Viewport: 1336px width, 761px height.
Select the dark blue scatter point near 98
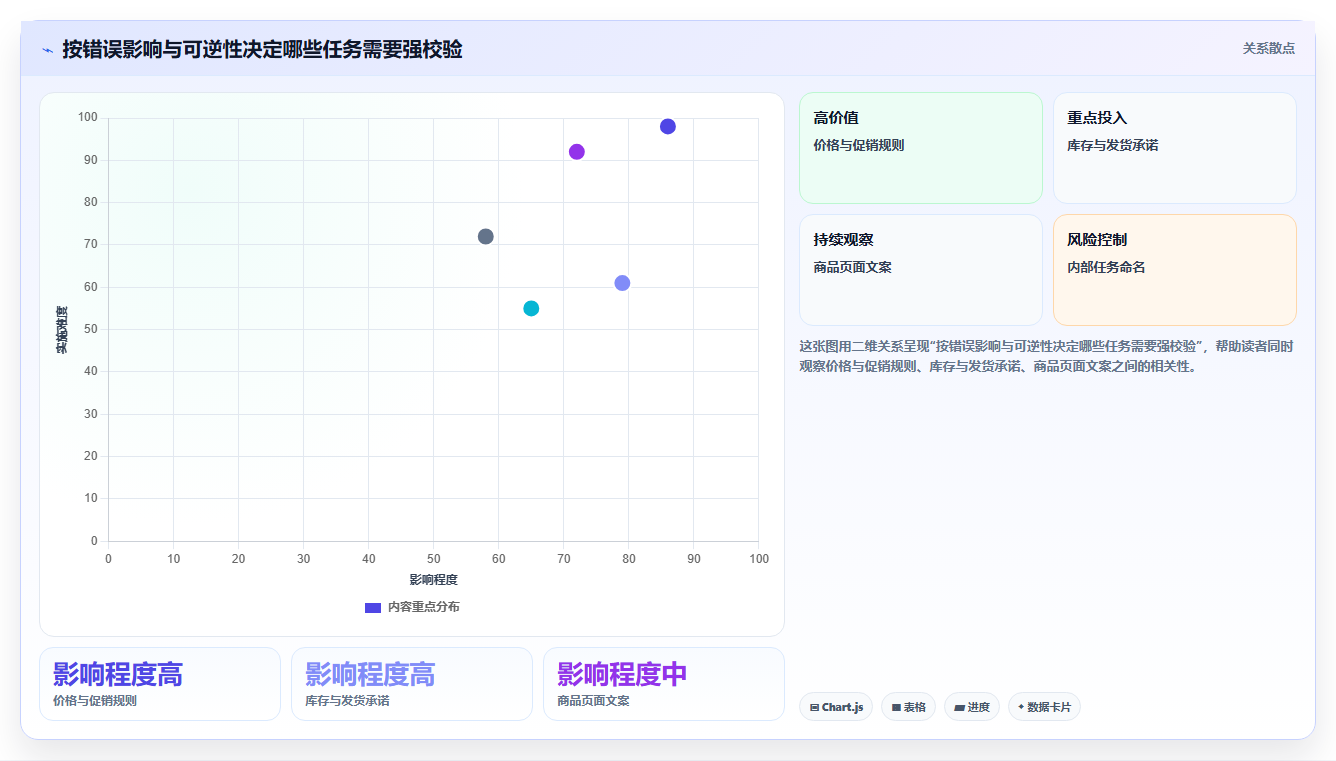[668, 126]
